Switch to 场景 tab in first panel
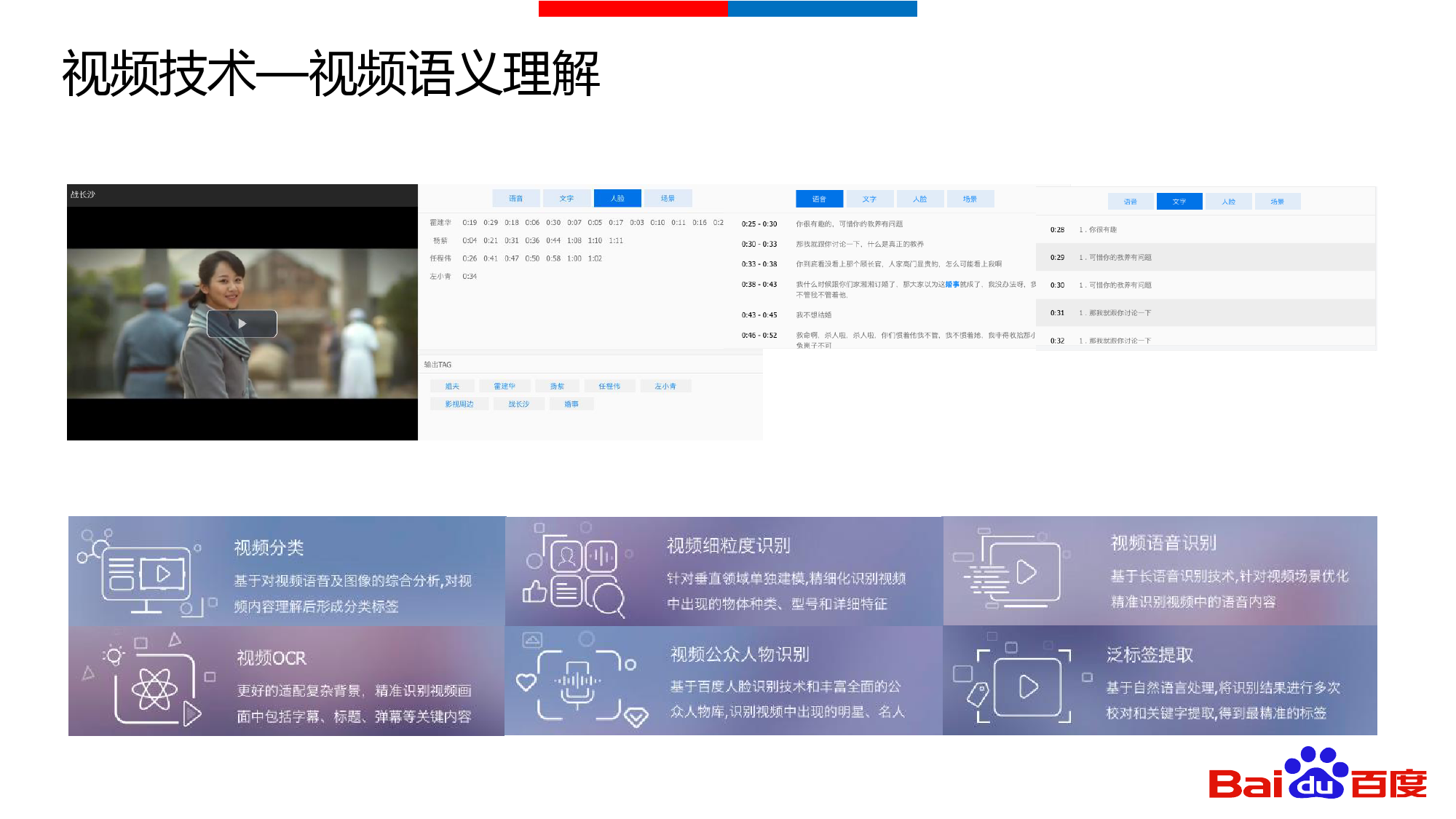Image resolution: width=1456 pixels, height=819 pixels. [668, 198]
